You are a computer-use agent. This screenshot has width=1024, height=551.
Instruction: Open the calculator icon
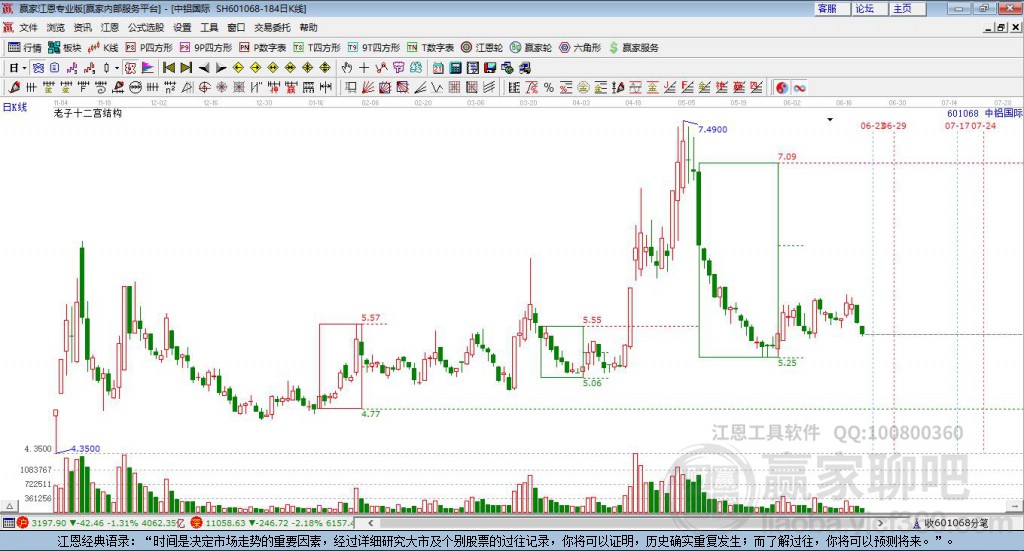coord(455,68)
